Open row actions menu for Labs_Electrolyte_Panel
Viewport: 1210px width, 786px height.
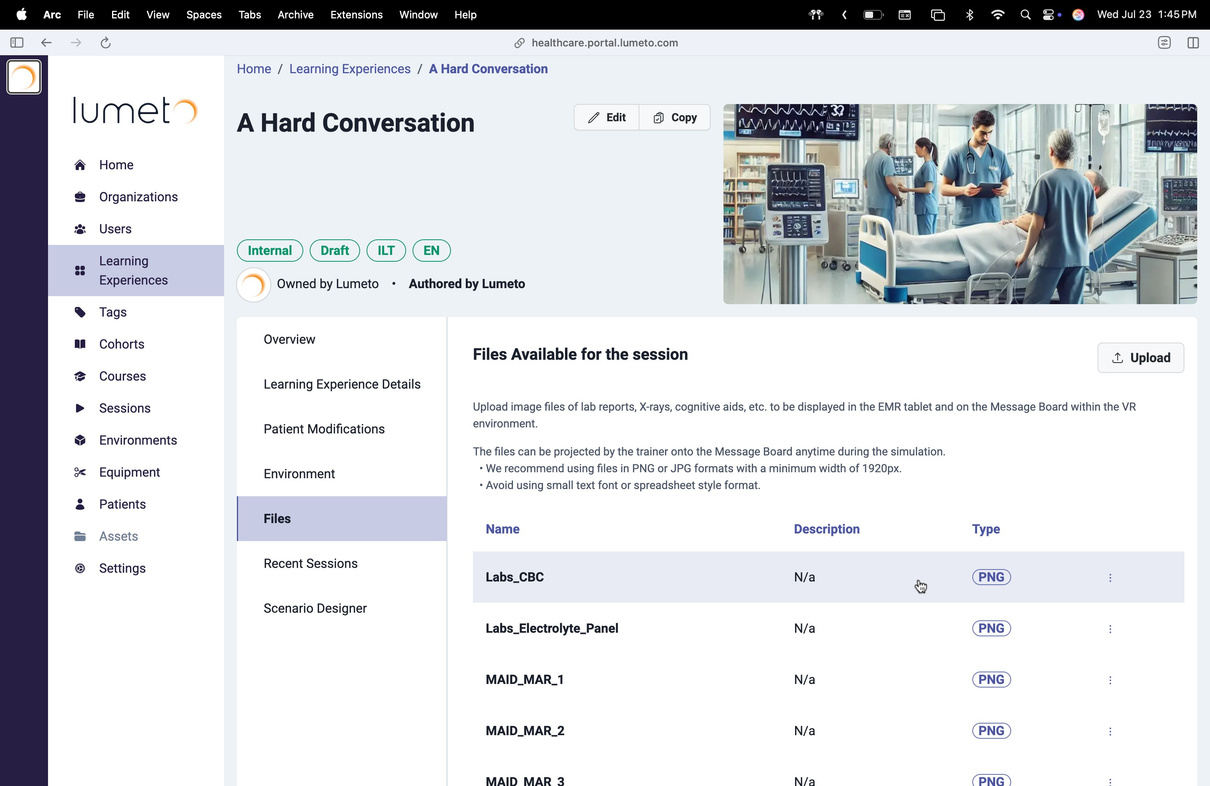pyautogui.click(x=1110, y=629)
